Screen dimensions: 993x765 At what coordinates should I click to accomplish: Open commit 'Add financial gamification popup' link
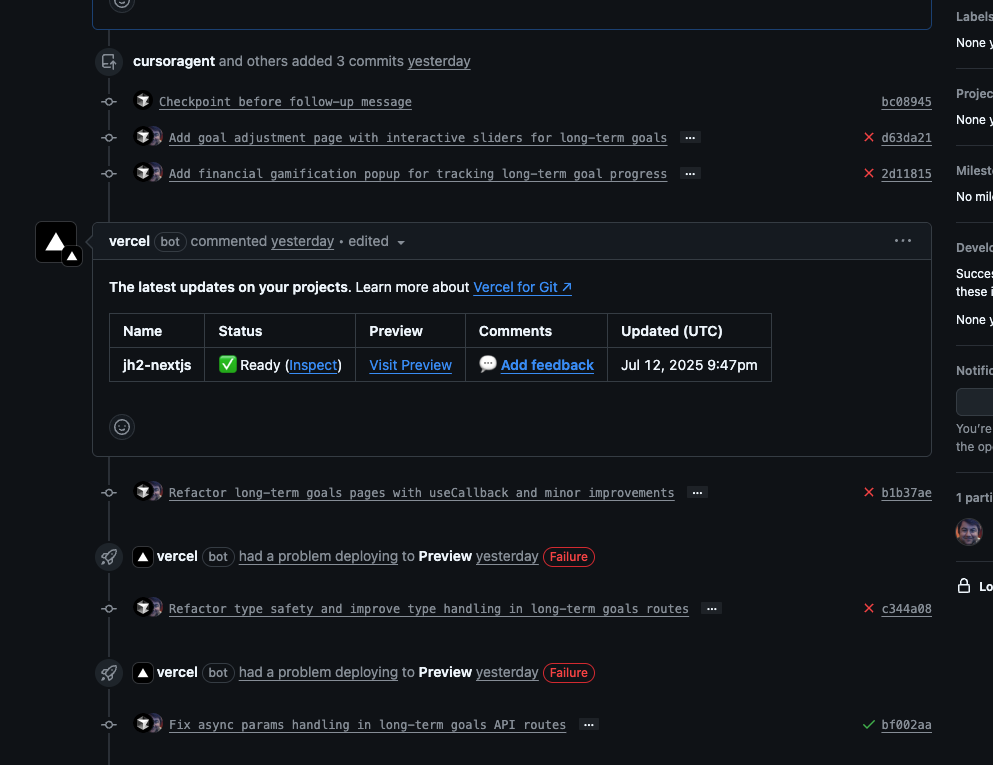417,174
